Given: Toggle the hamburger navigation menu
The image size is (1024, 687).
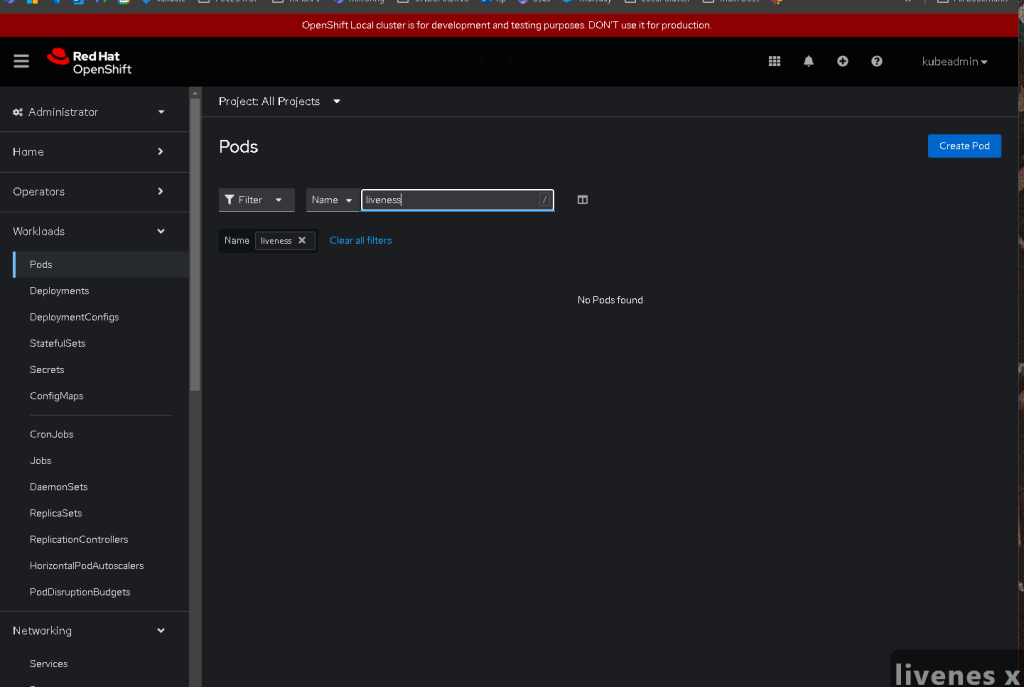Looking at the screenshot, I should point(21,61).
